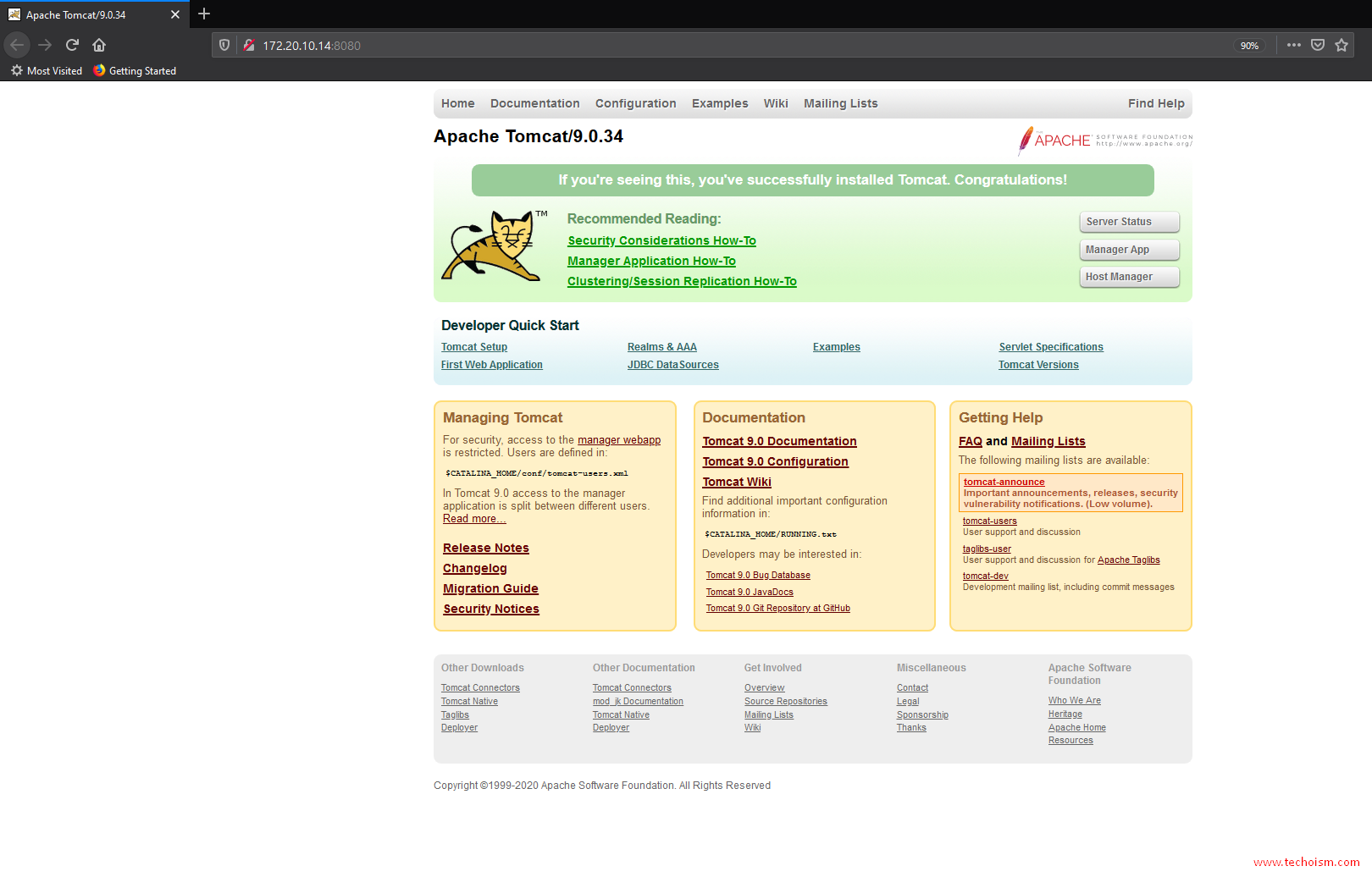Open mod_jk Documentation link
The image size is (1372, 877).
click(638, 702)
